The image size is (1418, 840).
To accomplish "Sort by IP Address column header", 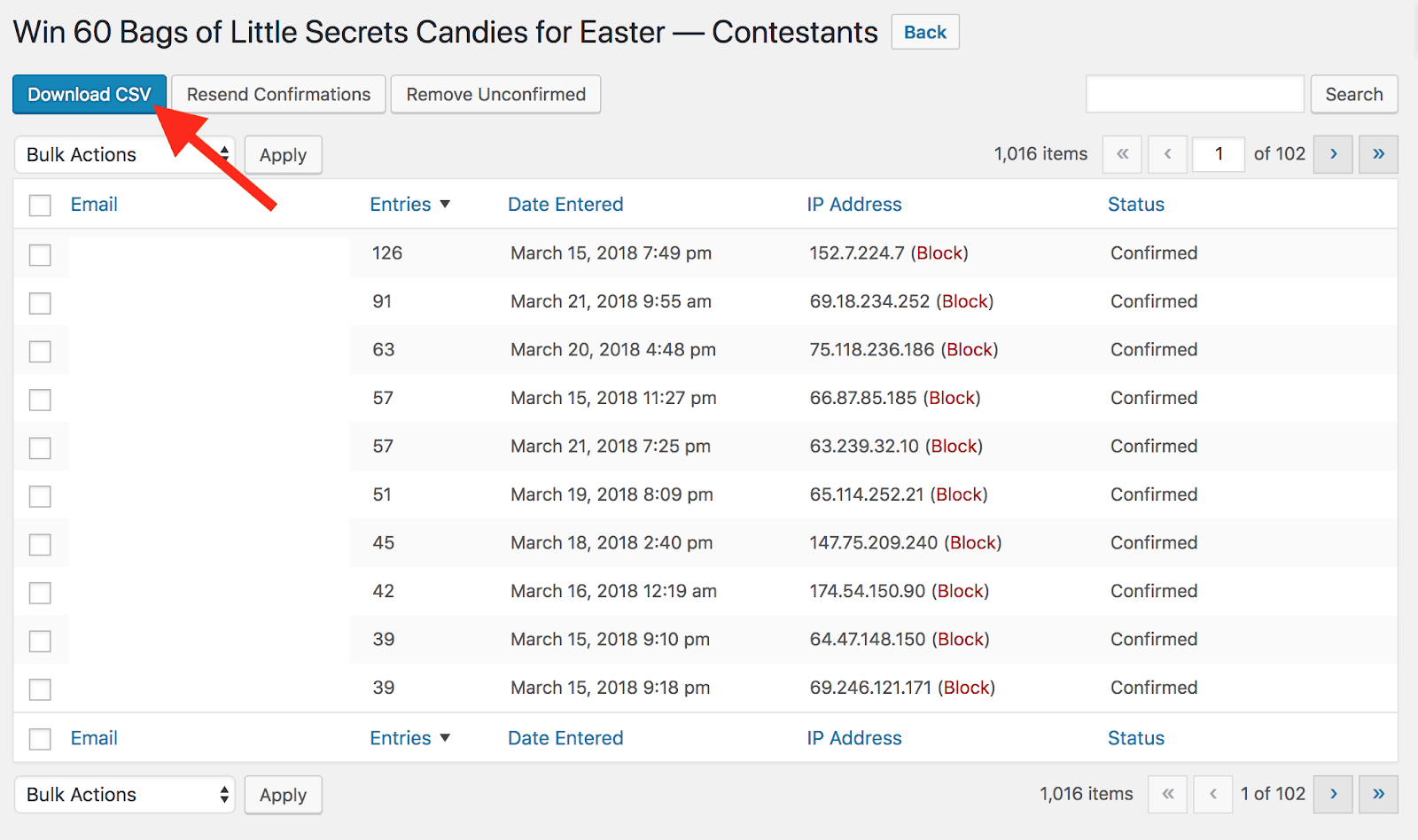I will coord(854,205).
